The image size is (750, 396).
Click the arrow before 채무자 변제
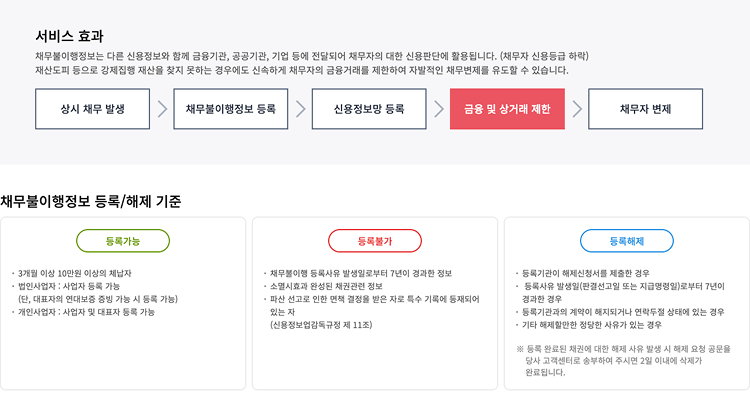577,109
